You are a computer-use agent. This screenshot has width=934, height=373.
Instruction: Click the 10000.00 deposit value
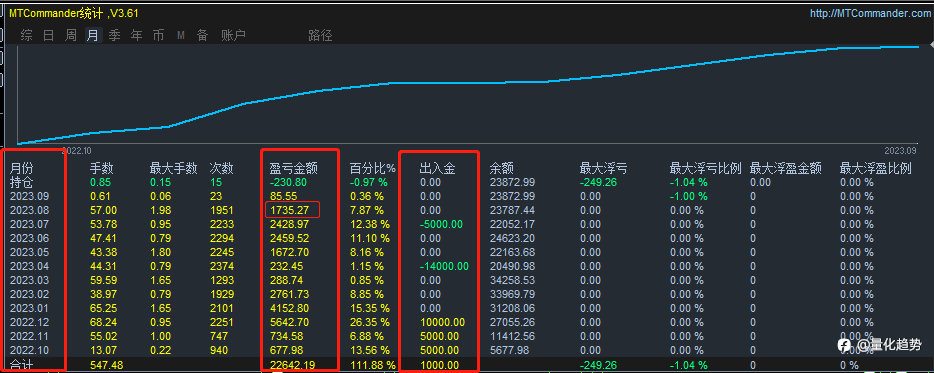point(442,322)
